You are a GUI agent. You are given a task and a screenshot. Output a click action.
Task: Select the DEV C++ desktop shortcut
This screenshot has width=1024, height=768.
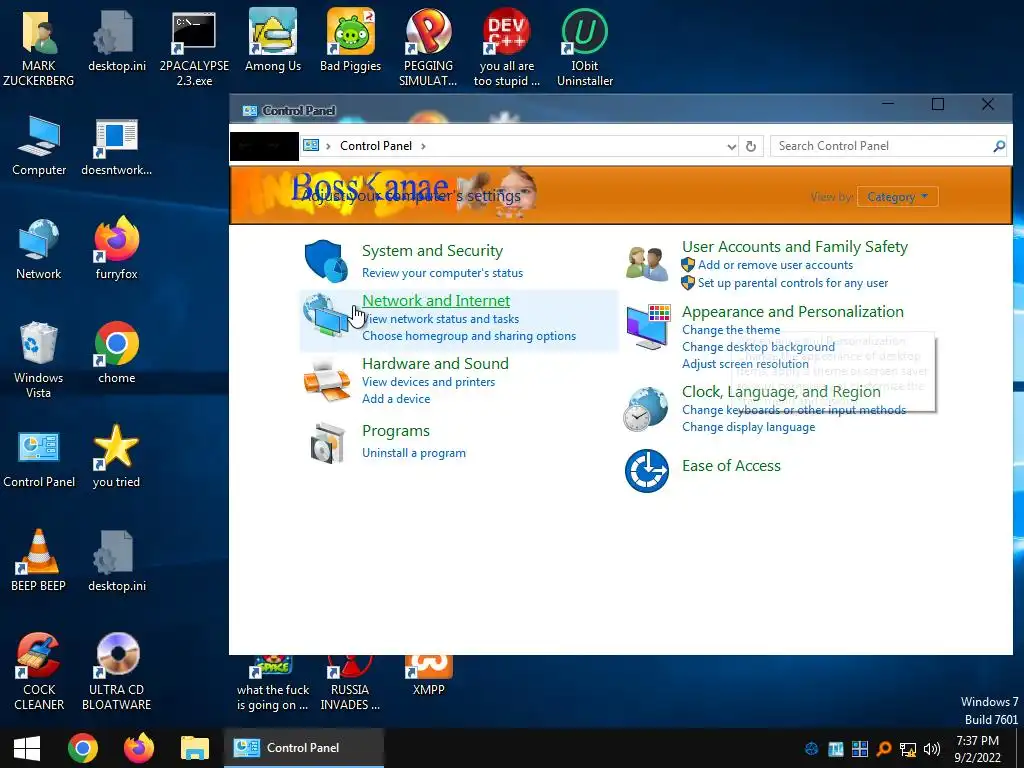click(x=507, y=47)
